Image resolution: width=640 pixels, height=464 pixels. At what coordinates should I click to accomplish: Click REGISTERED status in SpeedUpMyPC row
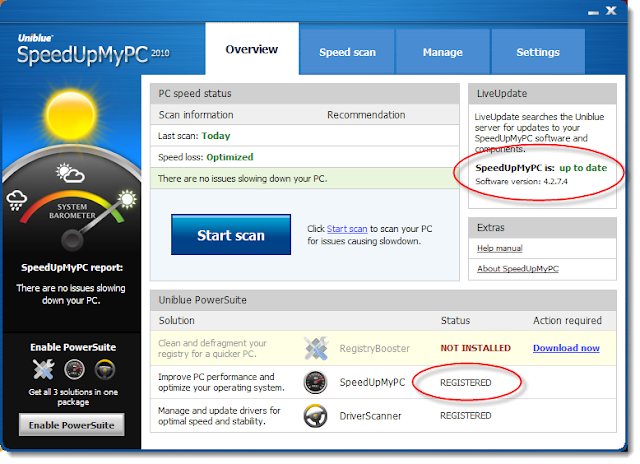coord(466,382)
